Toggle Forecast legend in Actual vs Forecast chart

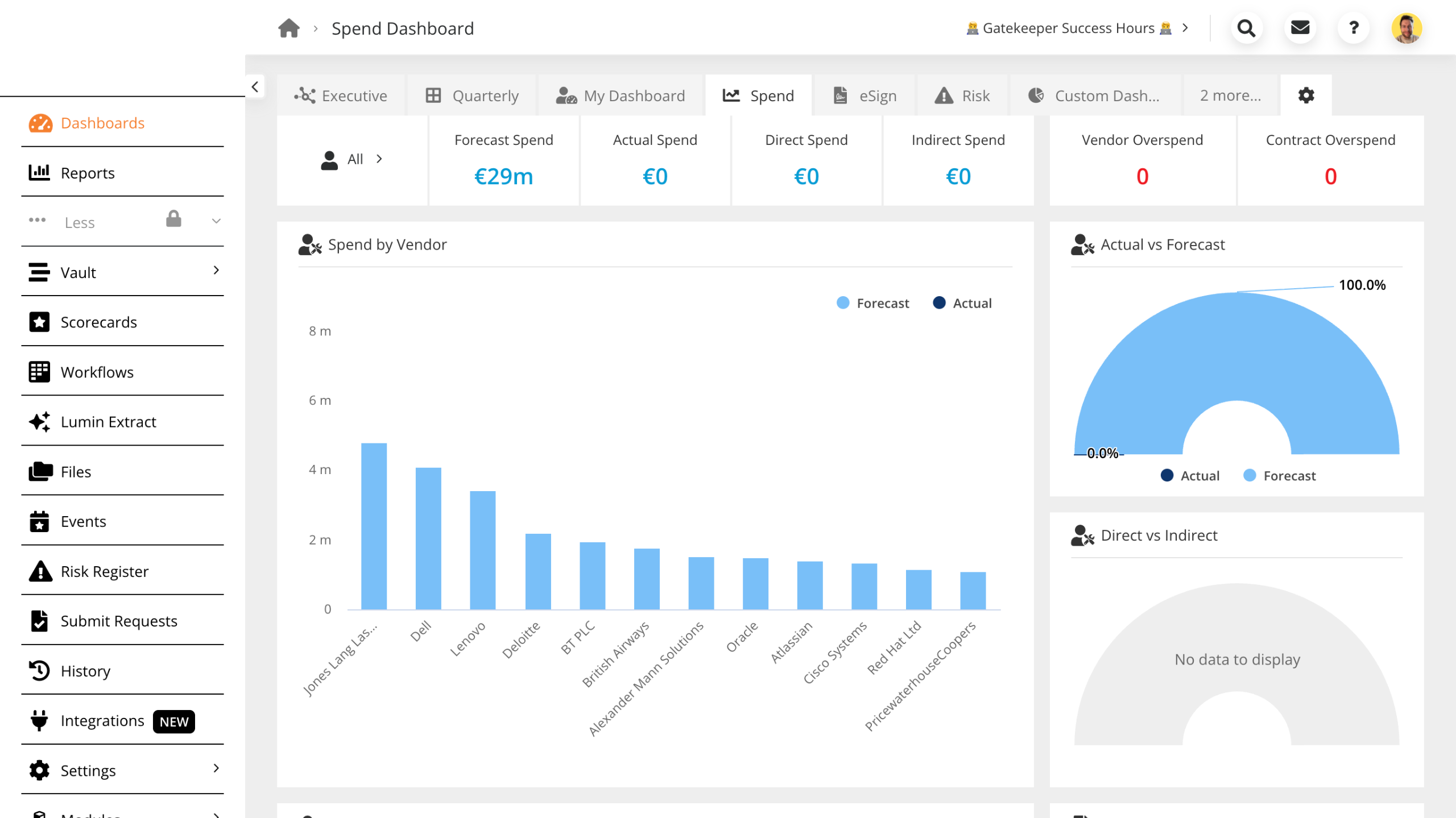[1280, 476]
